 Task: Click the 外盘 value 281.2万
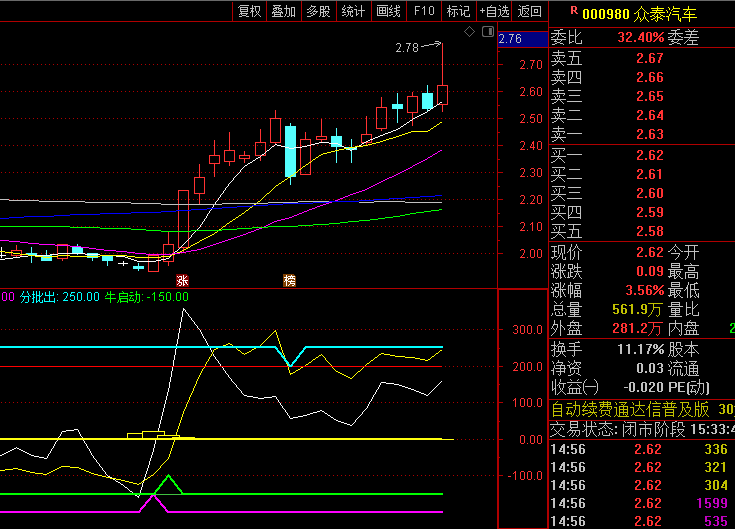pos(637,328)
